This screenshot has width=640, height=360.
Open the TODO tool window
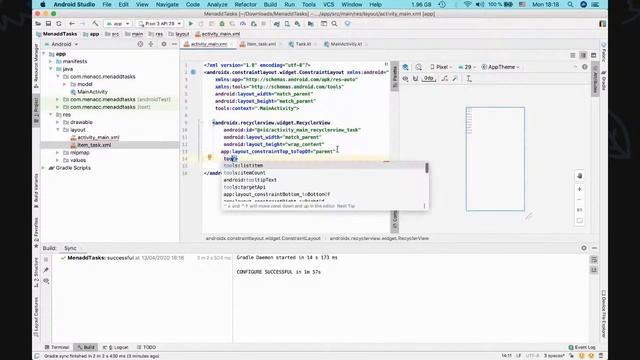pyautogui.click(x=147, y=347)
